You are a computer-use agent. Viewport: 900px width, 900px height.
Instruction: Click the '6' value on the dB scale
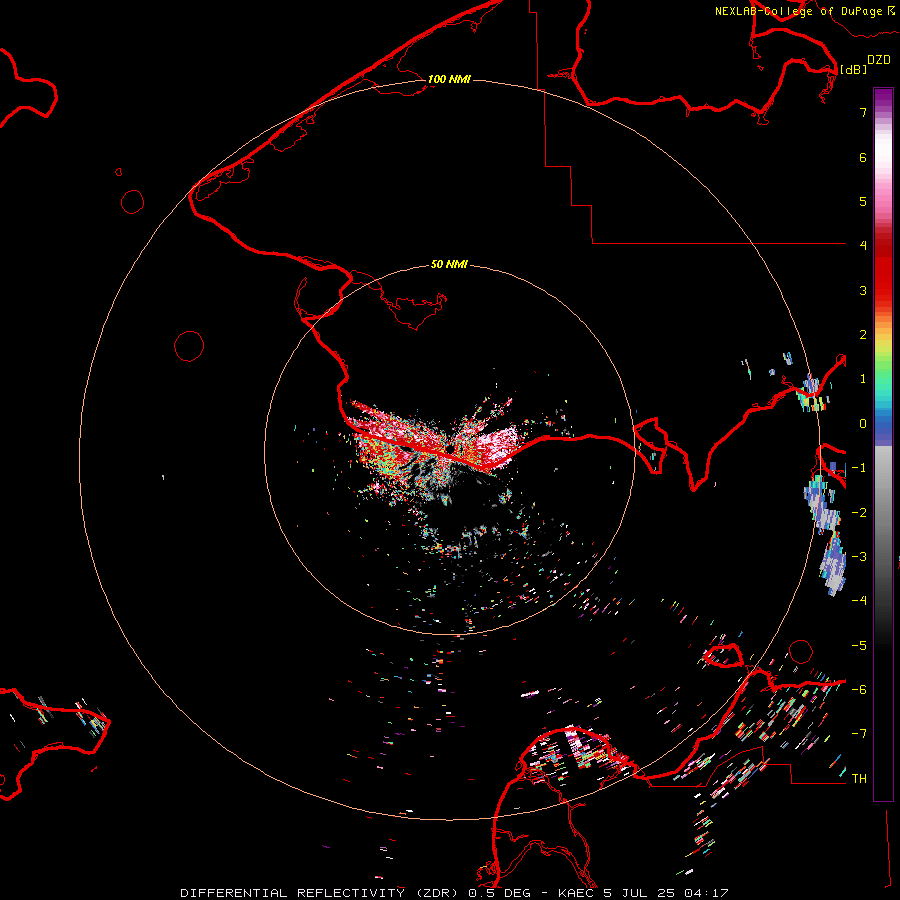pyautogui.click(x=863, y=158)
